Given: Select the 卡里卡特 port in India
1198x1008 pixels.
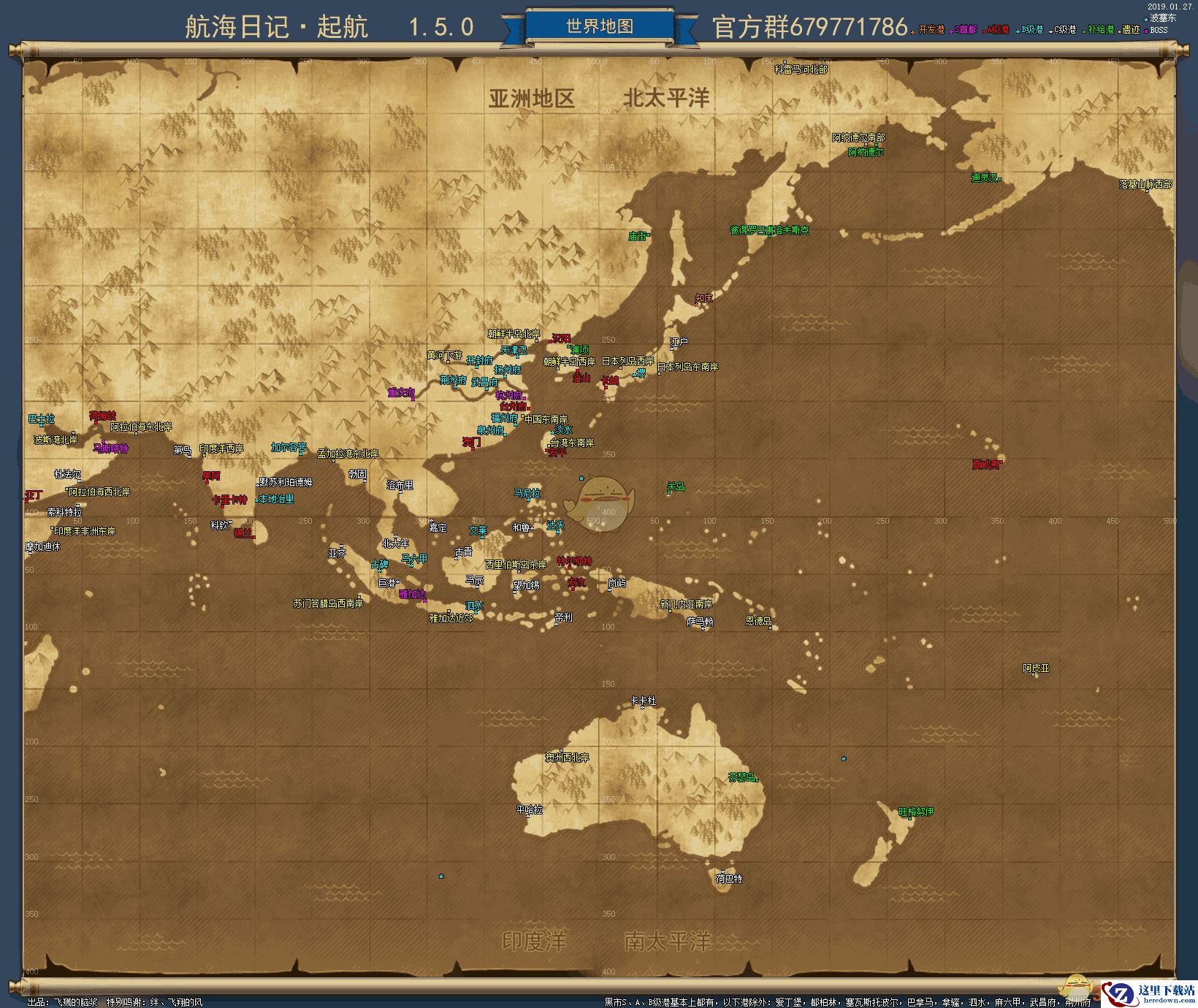Looking at the screenshot, I should click(229, 500).
